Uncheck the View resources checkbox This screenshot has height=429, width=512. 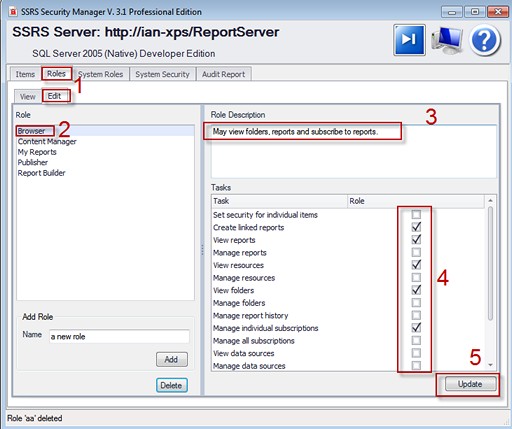click(416, 265)
